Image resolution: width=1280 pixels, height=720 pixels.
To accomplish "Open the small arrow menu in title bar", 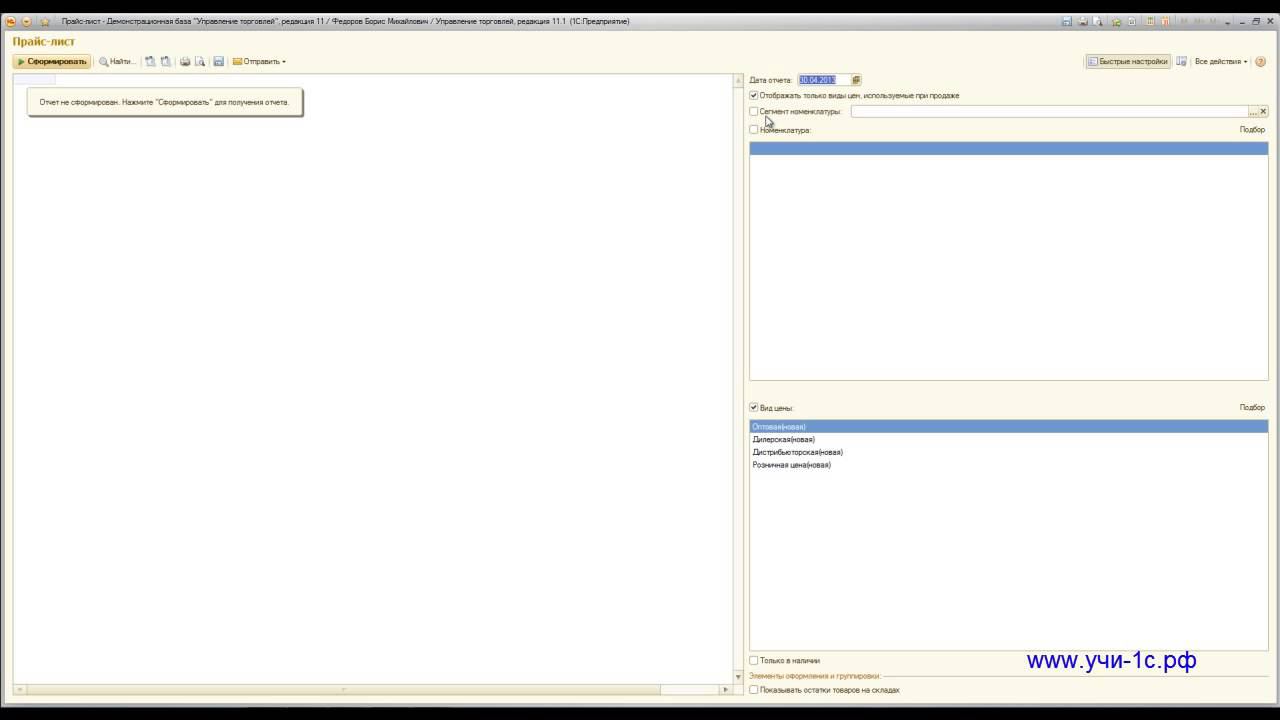I will click(1229, 21).
